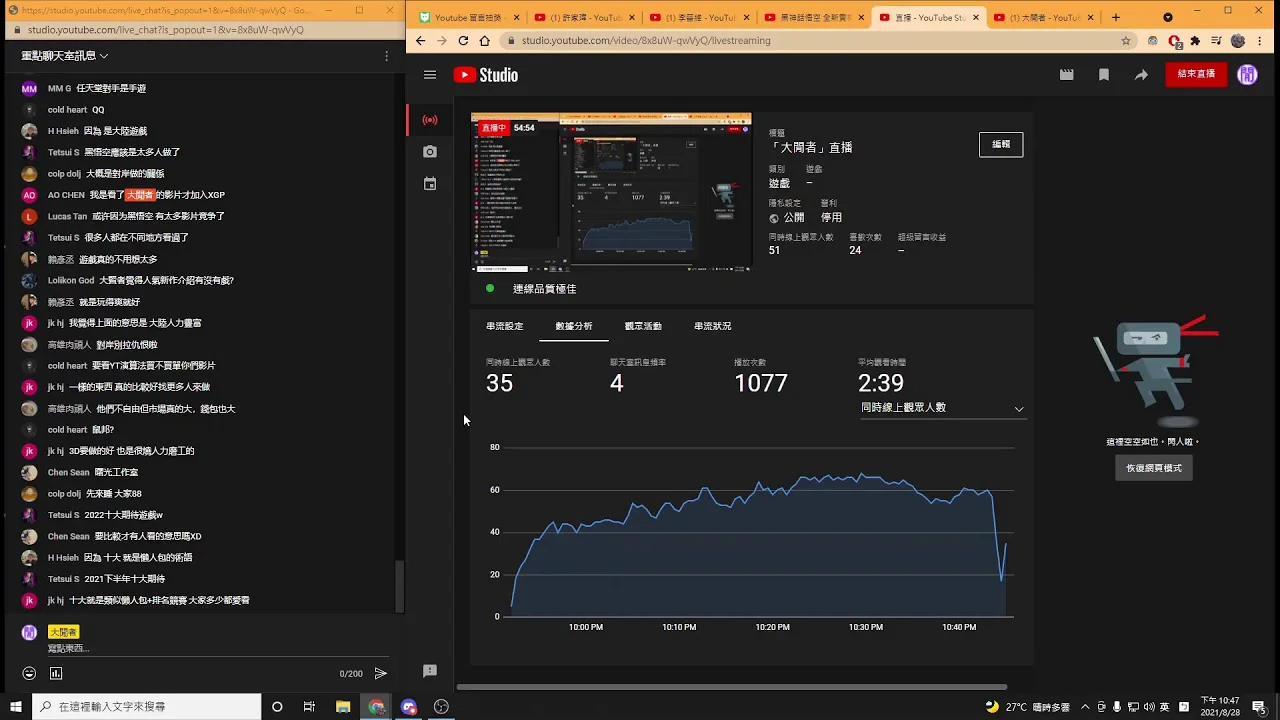This screenshot has height=720, width=1280.
Task: Click the horizontal scrollbar below the chart
Action: [x=732, y=687]
